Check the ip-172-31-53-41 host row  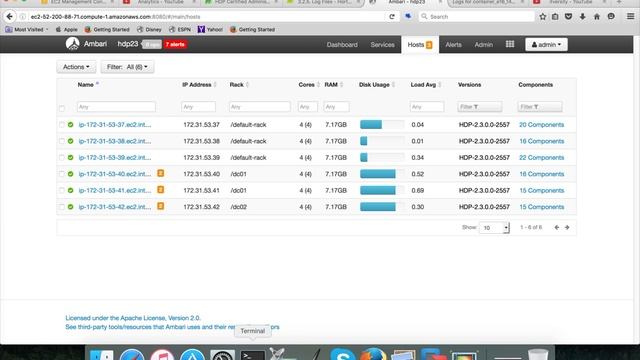pos(62,191)
